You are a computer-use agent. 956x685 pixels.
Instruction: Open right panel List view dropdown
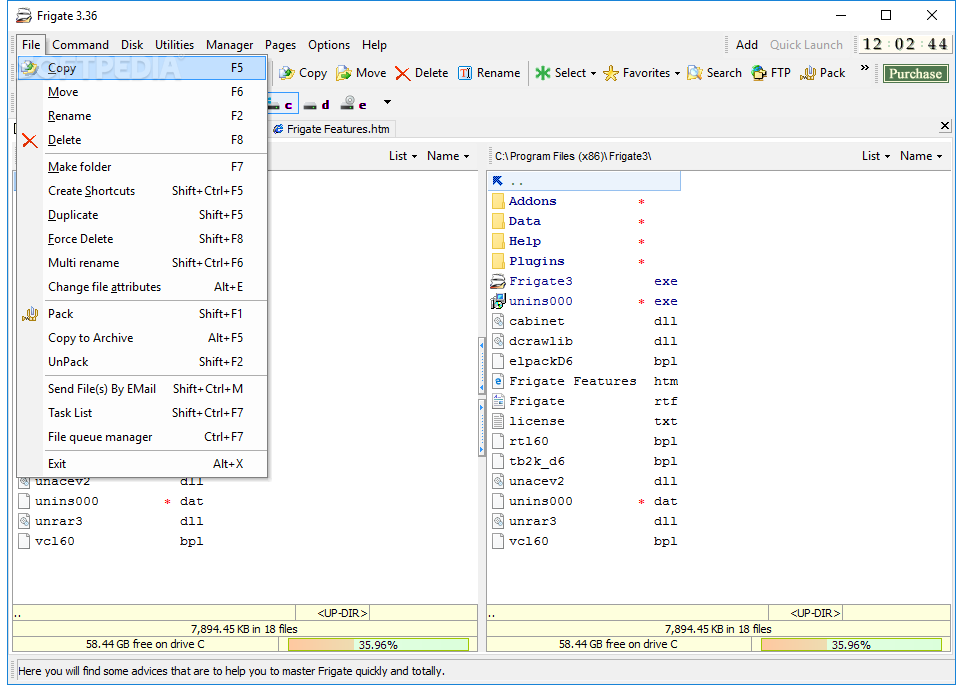[876, 156]
